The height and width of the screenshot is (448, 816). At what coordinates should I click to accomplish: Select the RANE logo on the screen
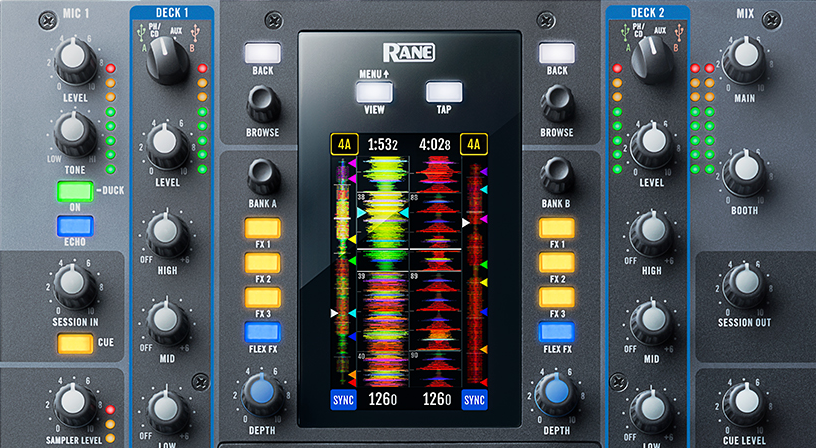[409, 53]
